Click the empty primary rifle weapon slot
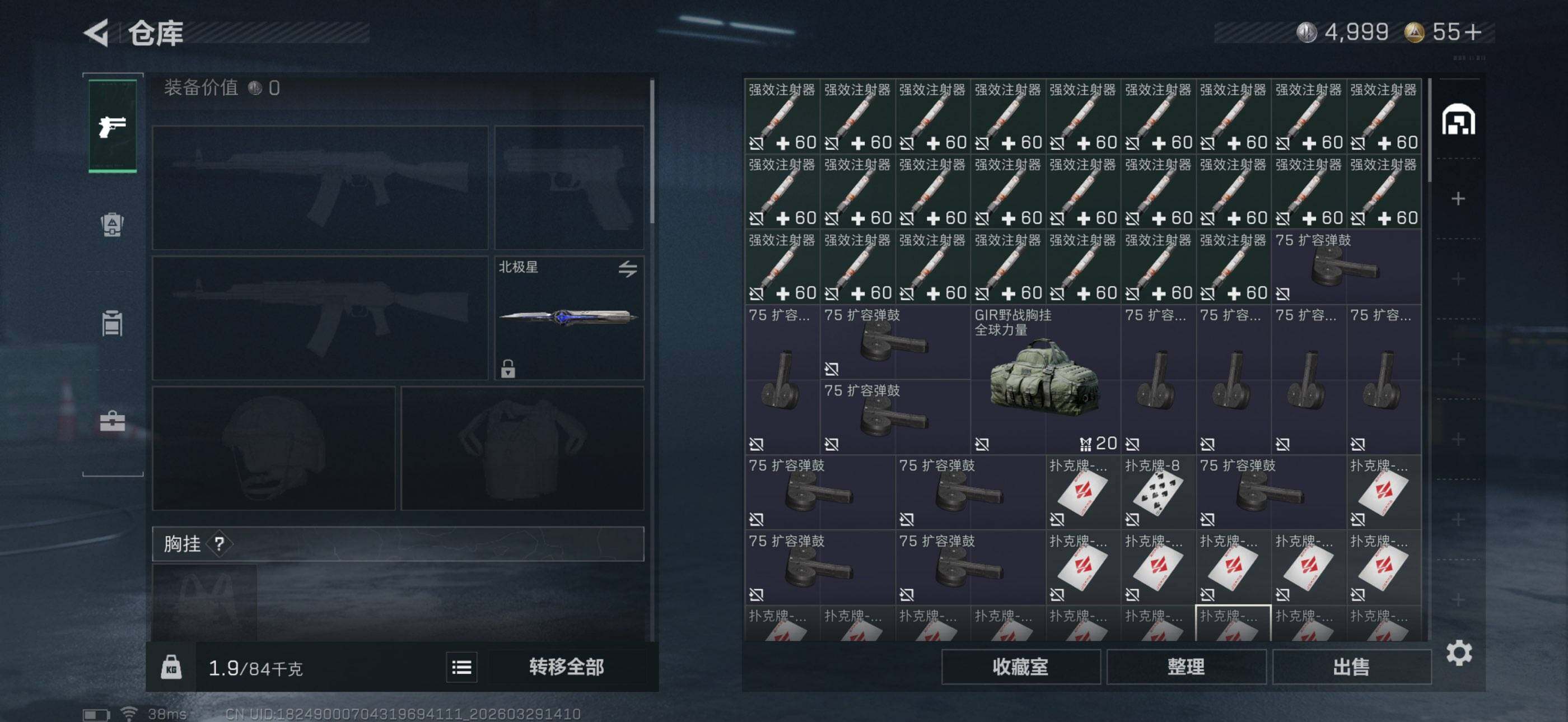The image size is (1568, 722). pos(320,187)
